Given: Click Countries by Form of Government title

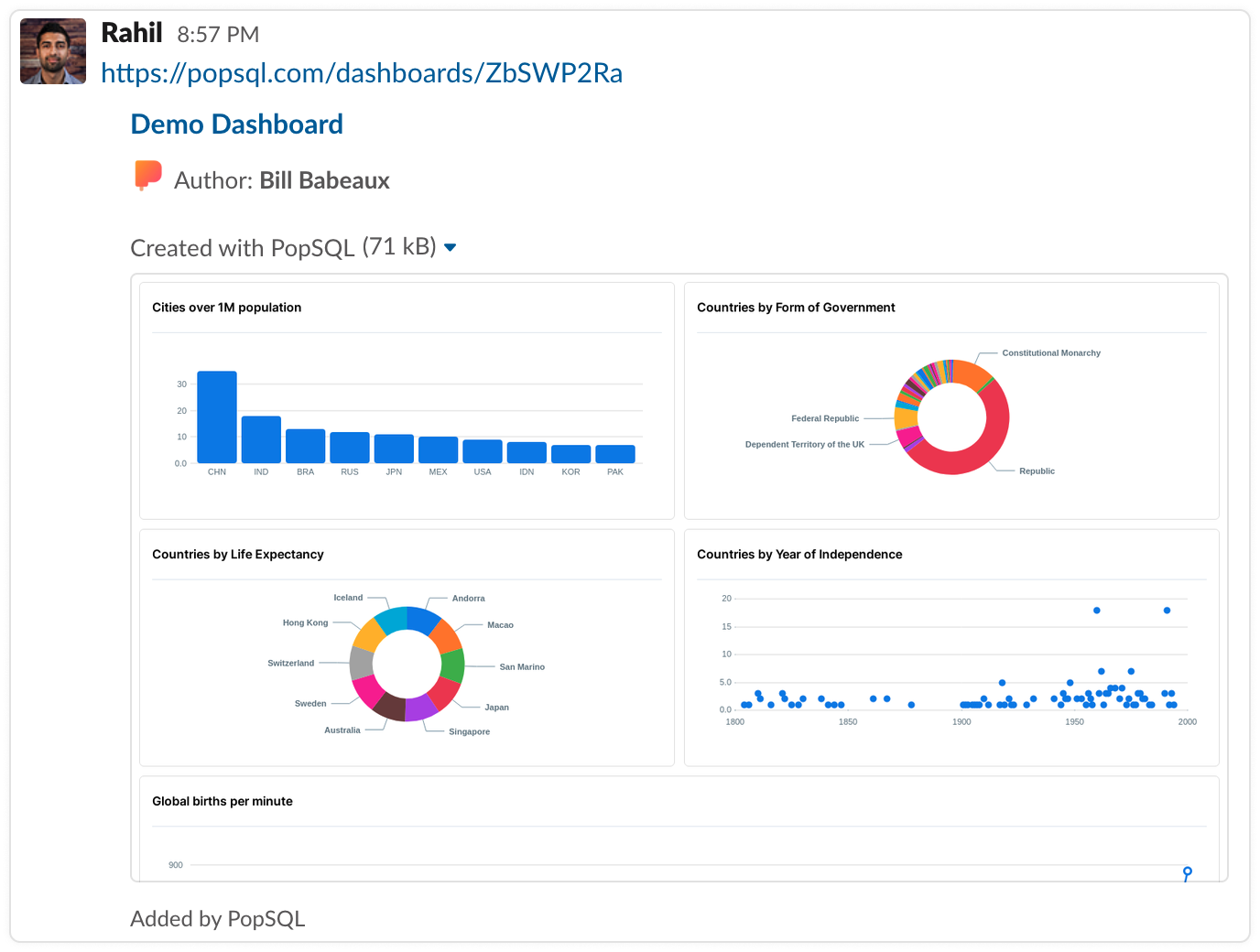Looking at the screenshot, I should (x=796, y=308).
